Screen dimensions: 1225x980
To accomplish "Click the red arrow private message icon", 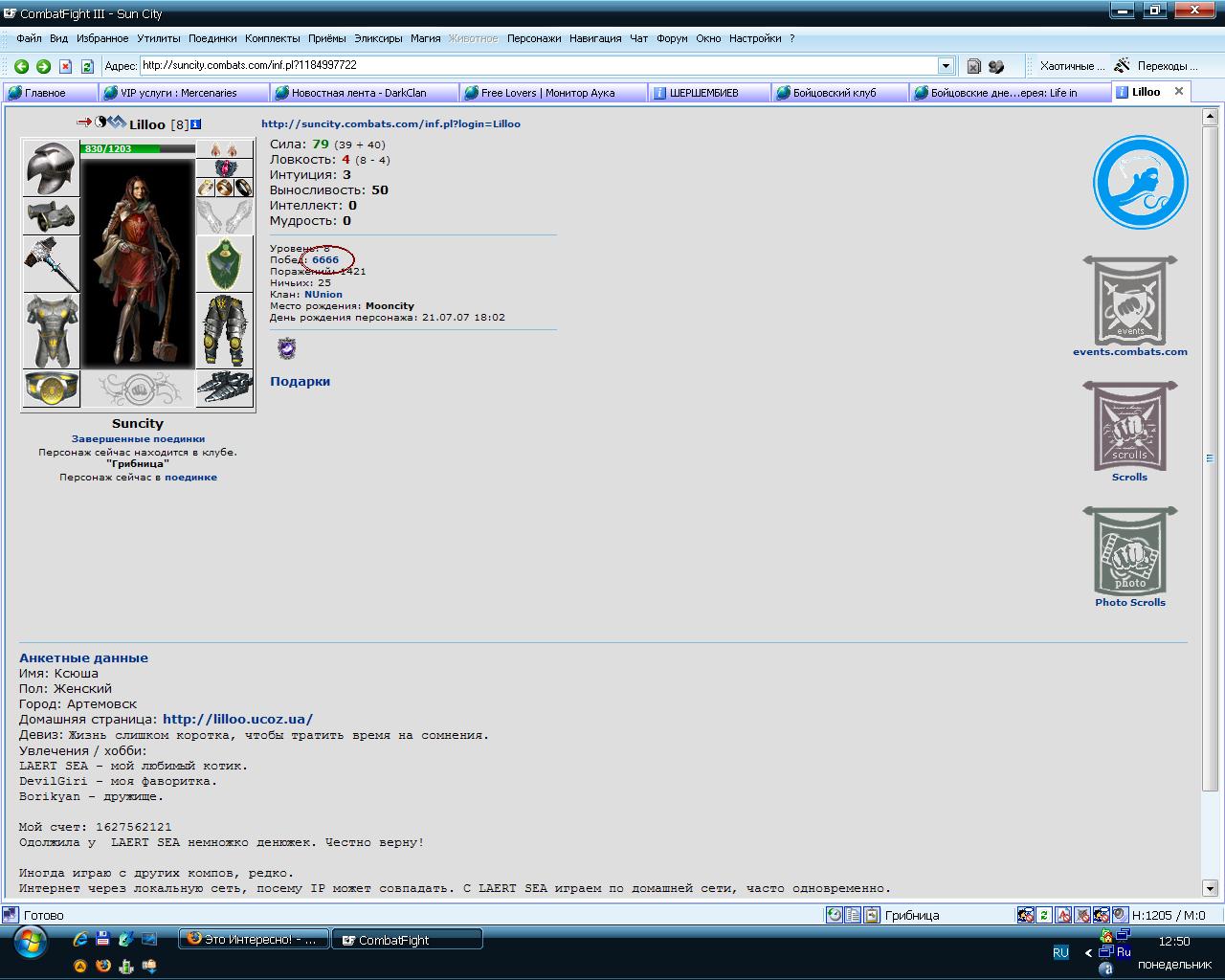I will click(x=84, y=122).
